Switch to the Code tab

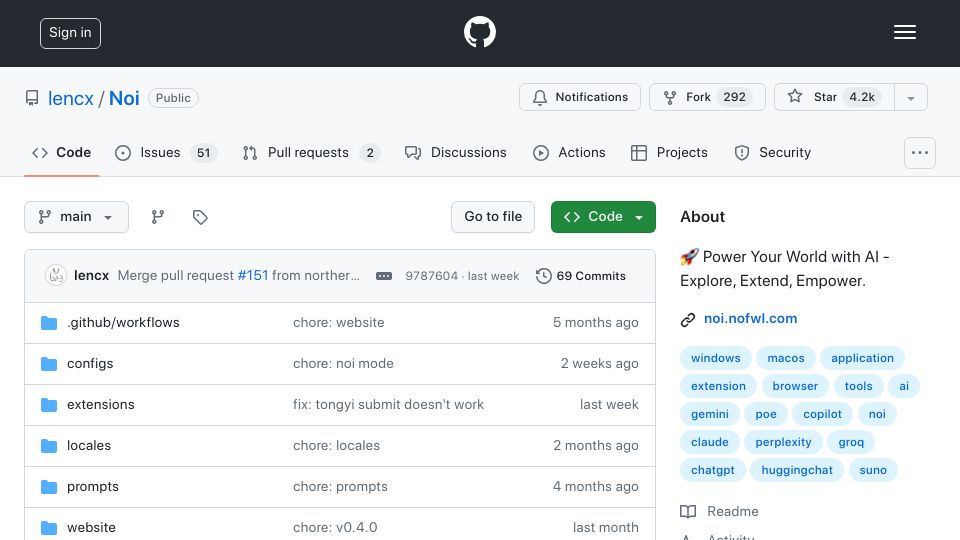tap(62, 152)
